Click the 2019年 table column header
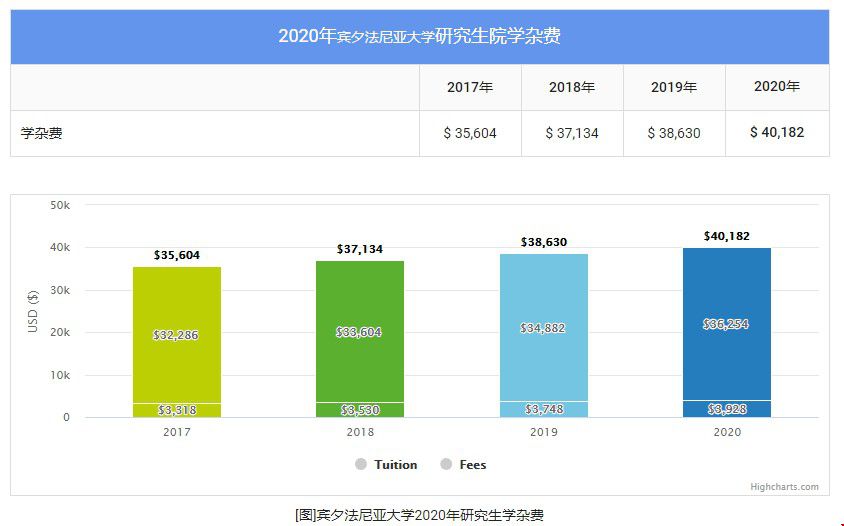Screen dimensions: 844x526 [x=674, y=87]
